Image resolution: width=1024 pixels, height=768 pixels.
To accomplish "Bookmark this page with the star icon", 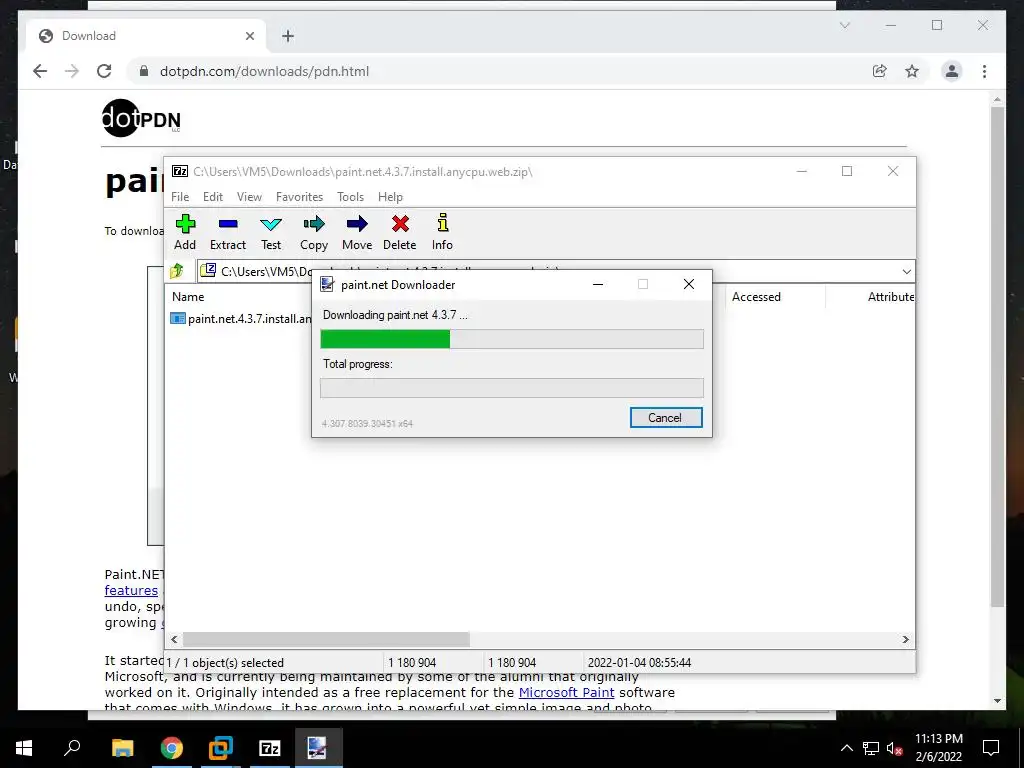I will [x=912, y=71].
